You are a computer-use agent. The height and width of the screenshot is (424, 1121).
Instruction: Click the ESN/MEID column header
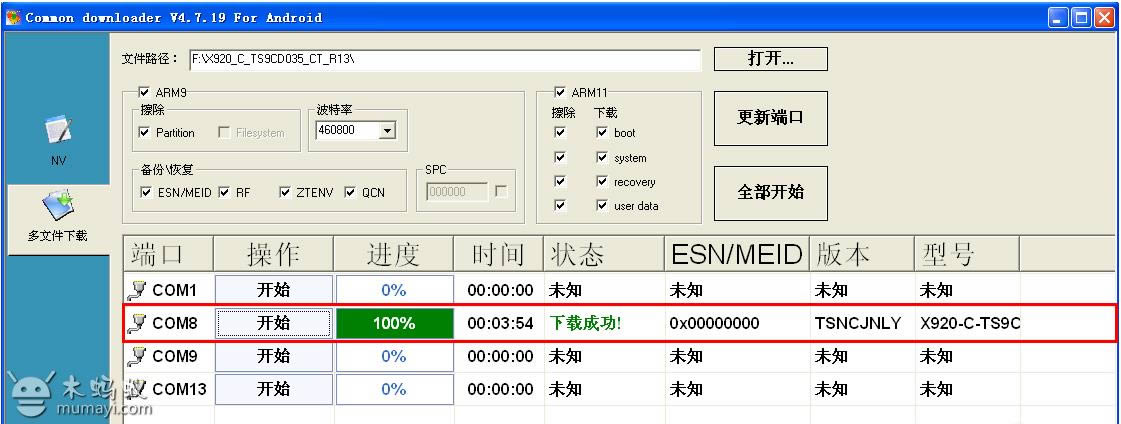736,255
